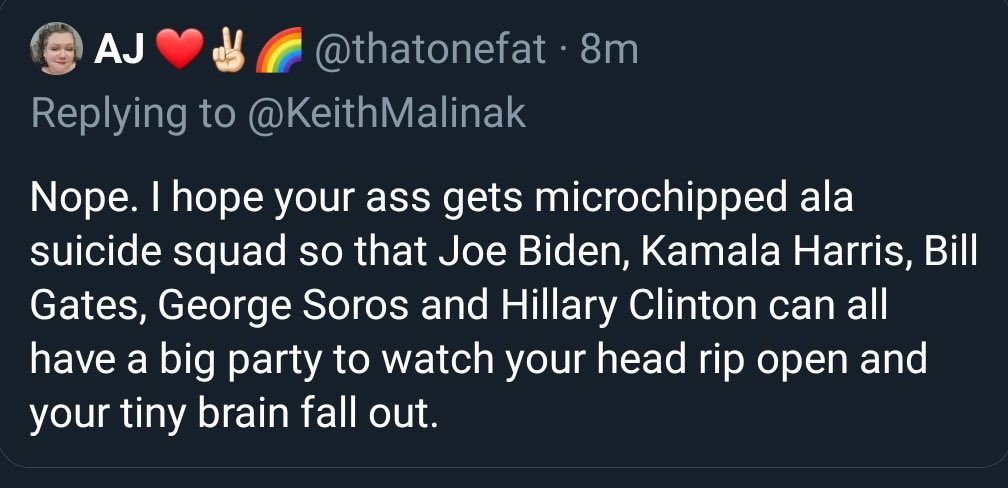Open AJ's profile avatar picture
Screen dimensions: 1008x488
tap(58, 50)
